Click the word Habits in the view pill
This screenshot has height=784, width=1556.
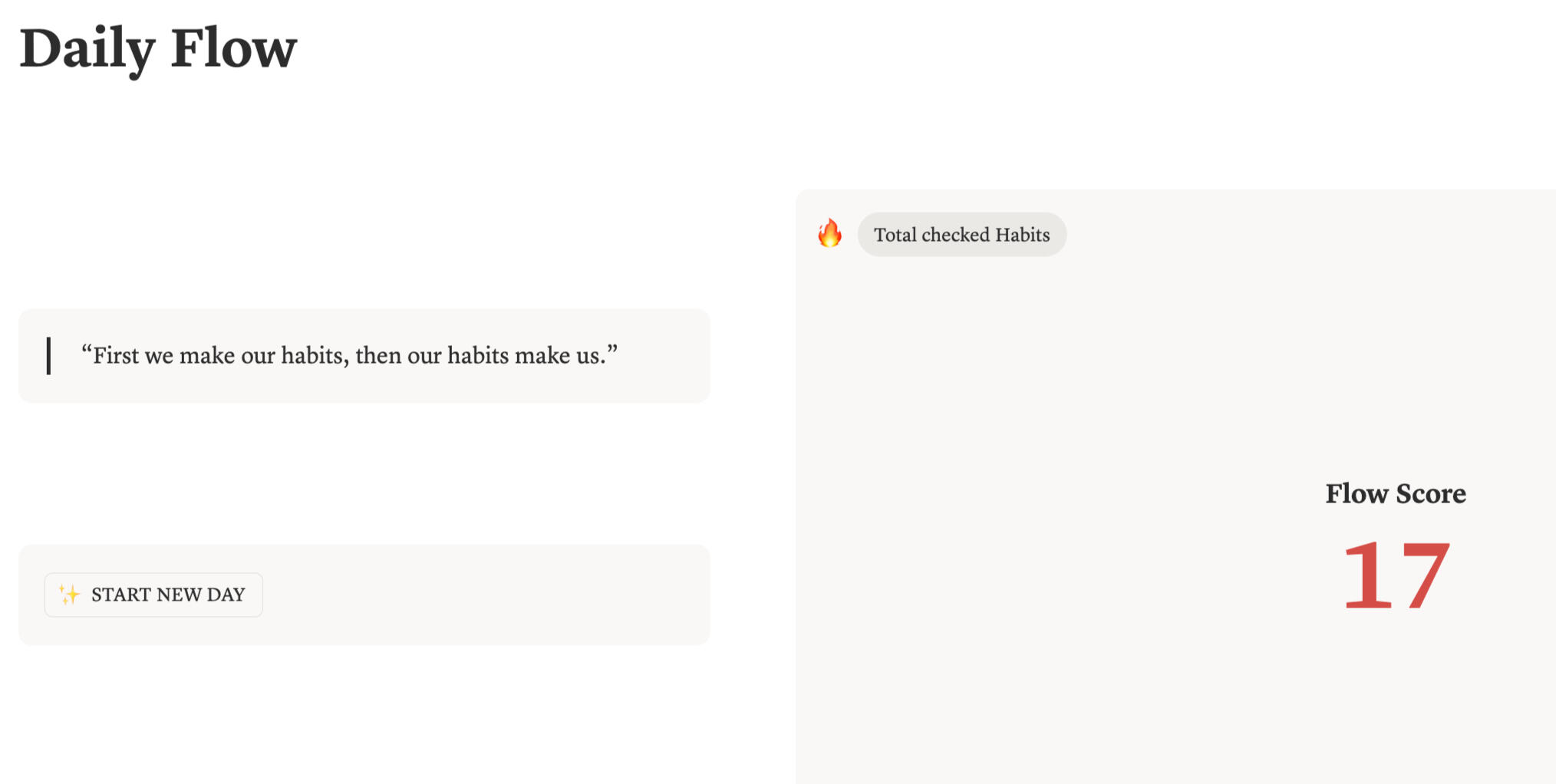click(1023, 235)
